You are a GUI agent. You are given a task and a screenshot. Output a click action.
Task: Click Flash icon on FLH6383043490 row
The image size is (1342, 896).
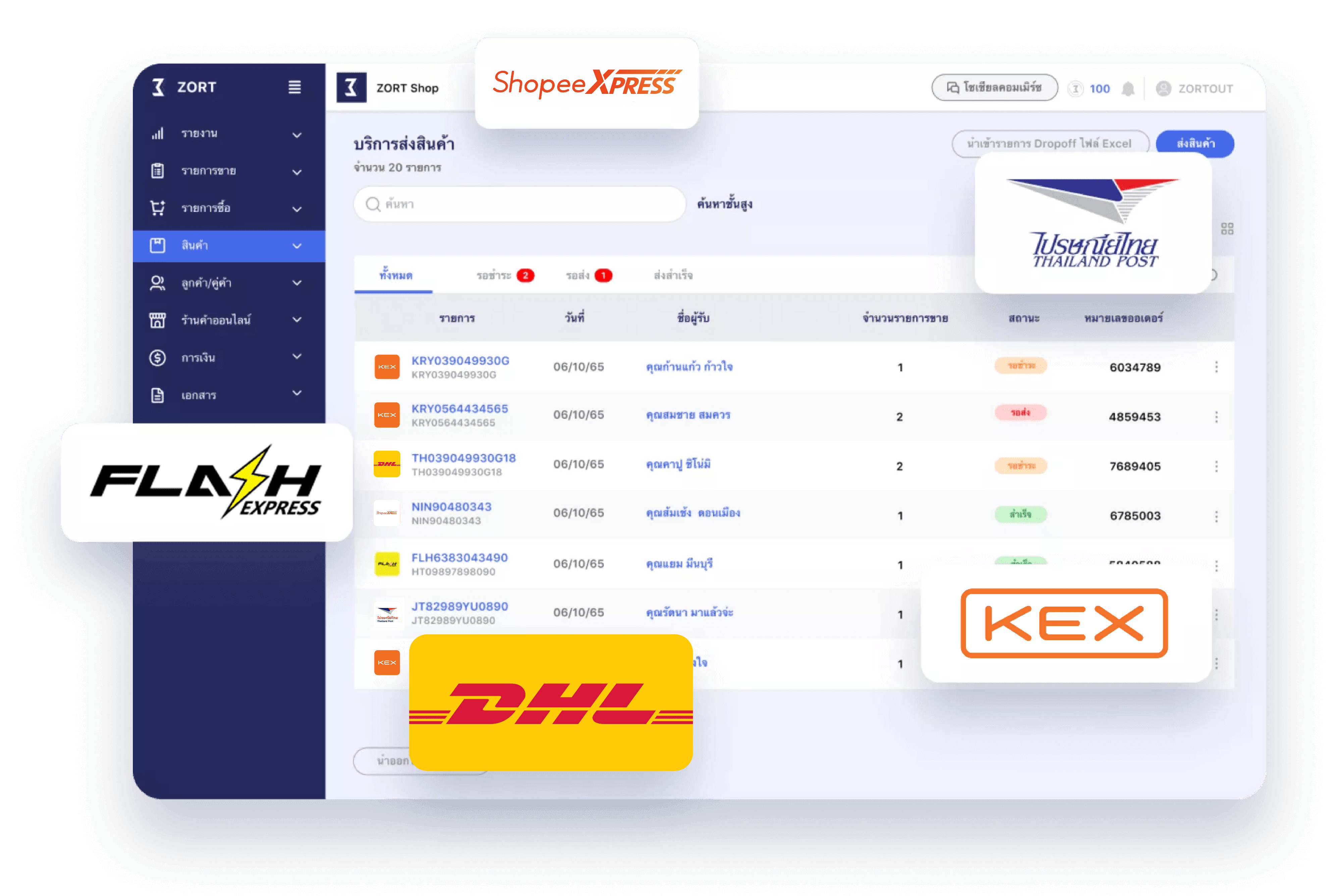click(x=387, y=564)
